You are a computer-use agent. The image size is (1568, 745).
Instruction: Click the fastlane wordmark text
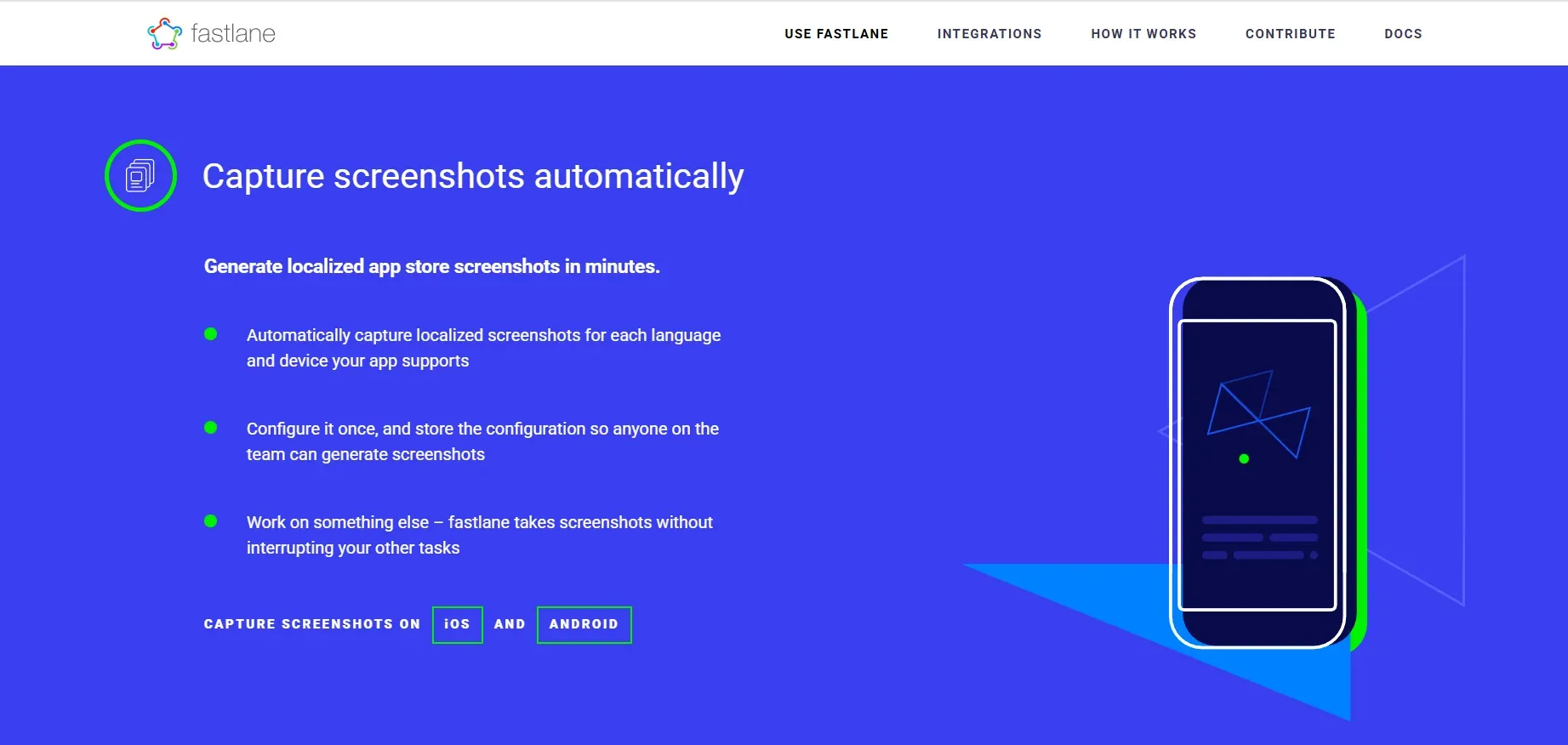click(233, 33)
